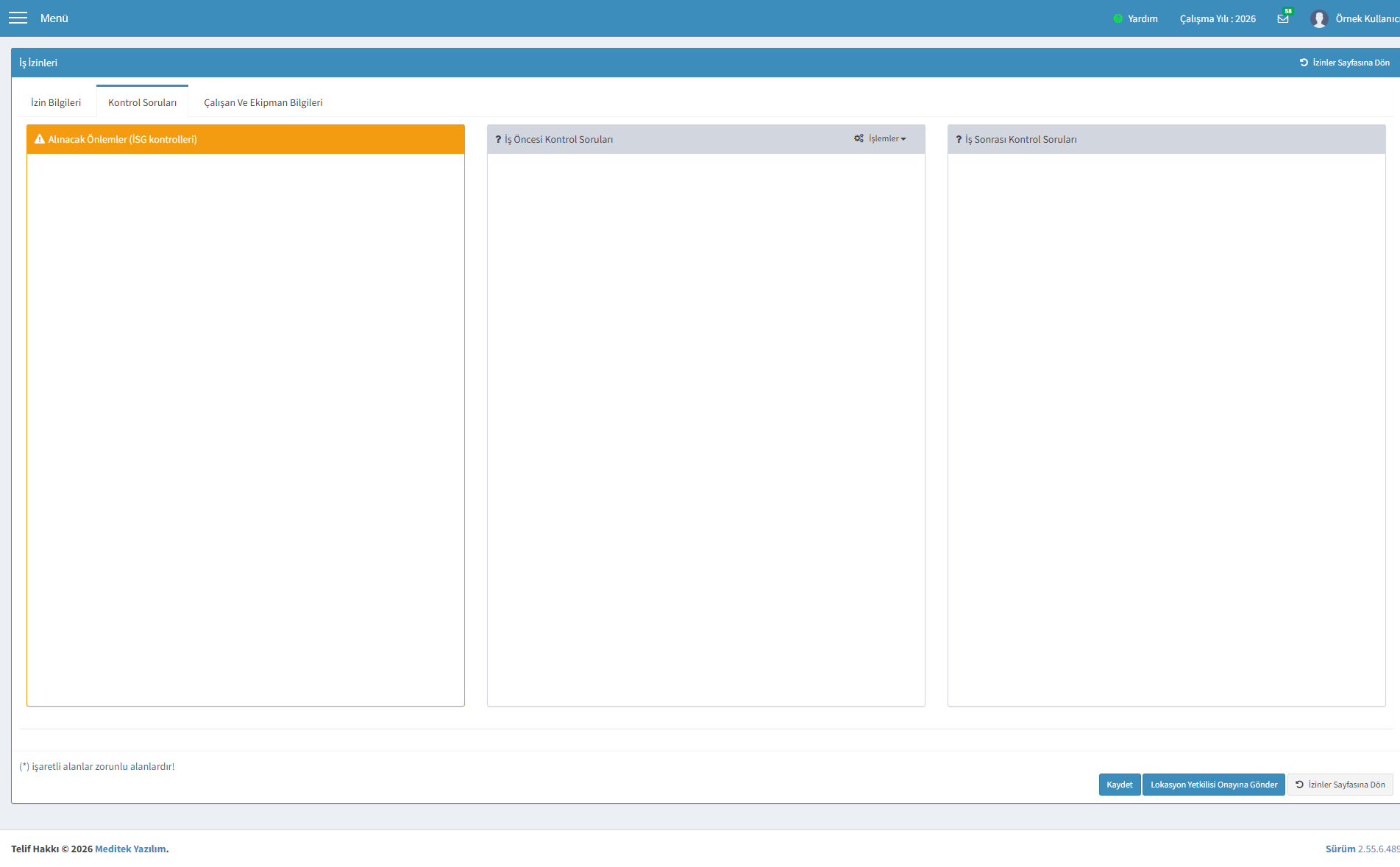Open the Çalışma Yılı : 2026 selector

(1218, 18)
